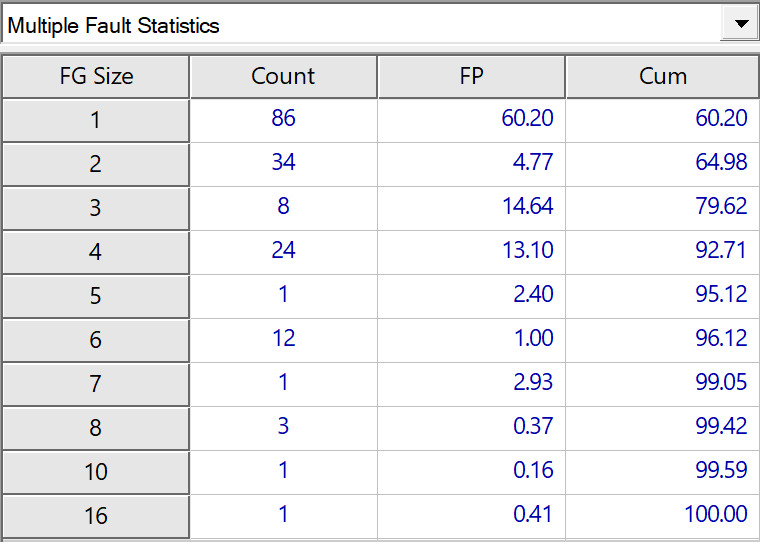This screenshot has height=542, width=760.
Task: Select row header for FG Size 2
Action: [96, 164]
